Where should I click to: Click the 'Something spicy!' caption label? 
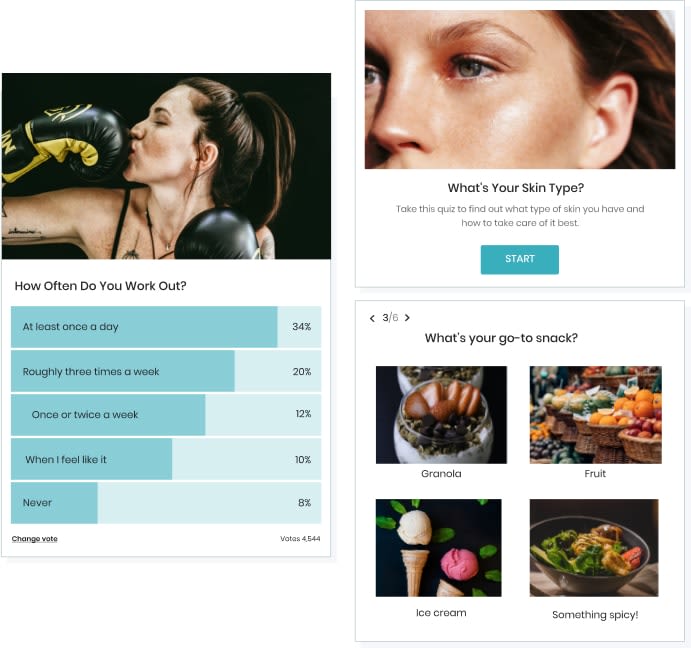pos(595,615)
